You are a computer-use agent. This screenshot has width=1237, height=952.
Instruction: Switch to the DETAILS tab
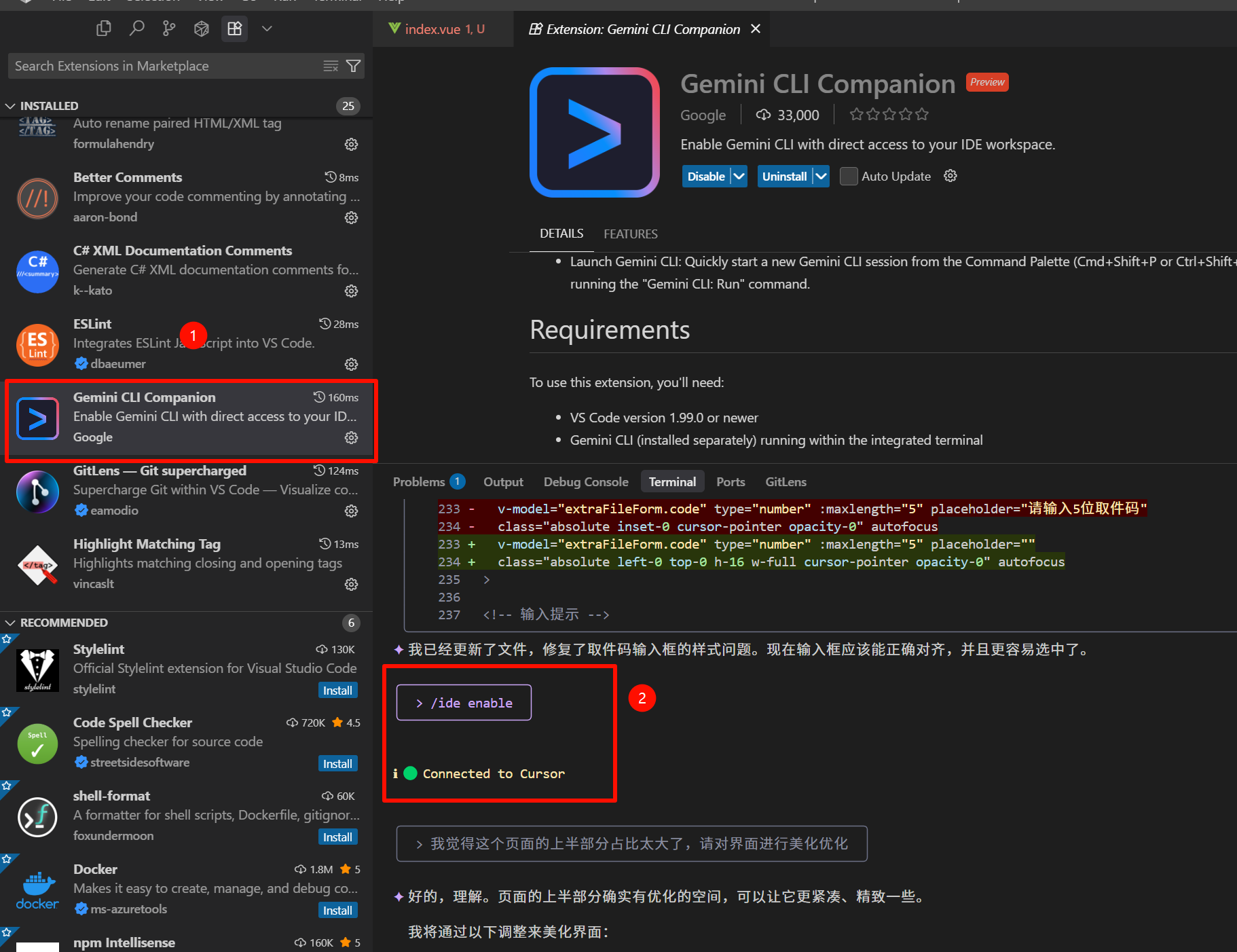pos(561,234)
